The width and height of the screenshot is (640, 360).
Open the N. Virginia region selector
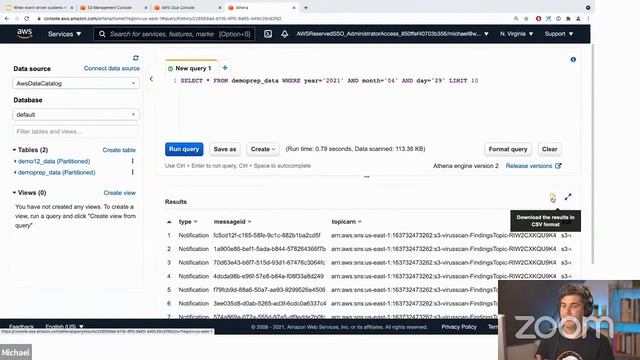pos(516,34)
